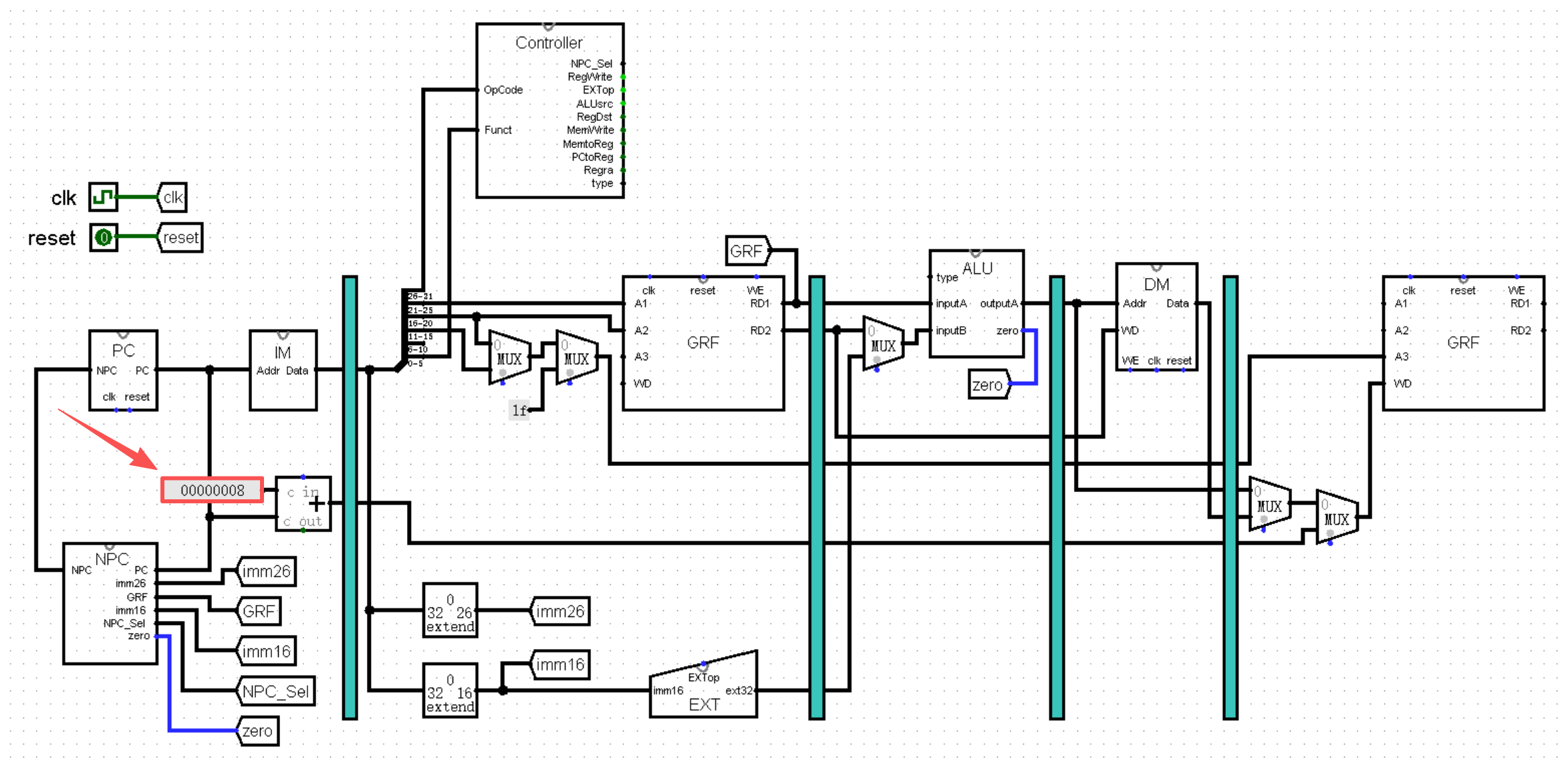The height and width of the screenshot is (770, 1568).
Task: Click the DM data memory block
Action: [x=1156, y=317]
